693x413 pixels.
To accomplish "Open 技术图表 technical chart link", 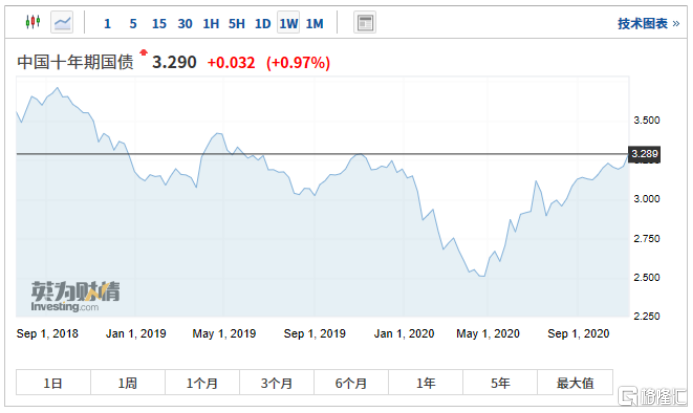I will 645,23.
